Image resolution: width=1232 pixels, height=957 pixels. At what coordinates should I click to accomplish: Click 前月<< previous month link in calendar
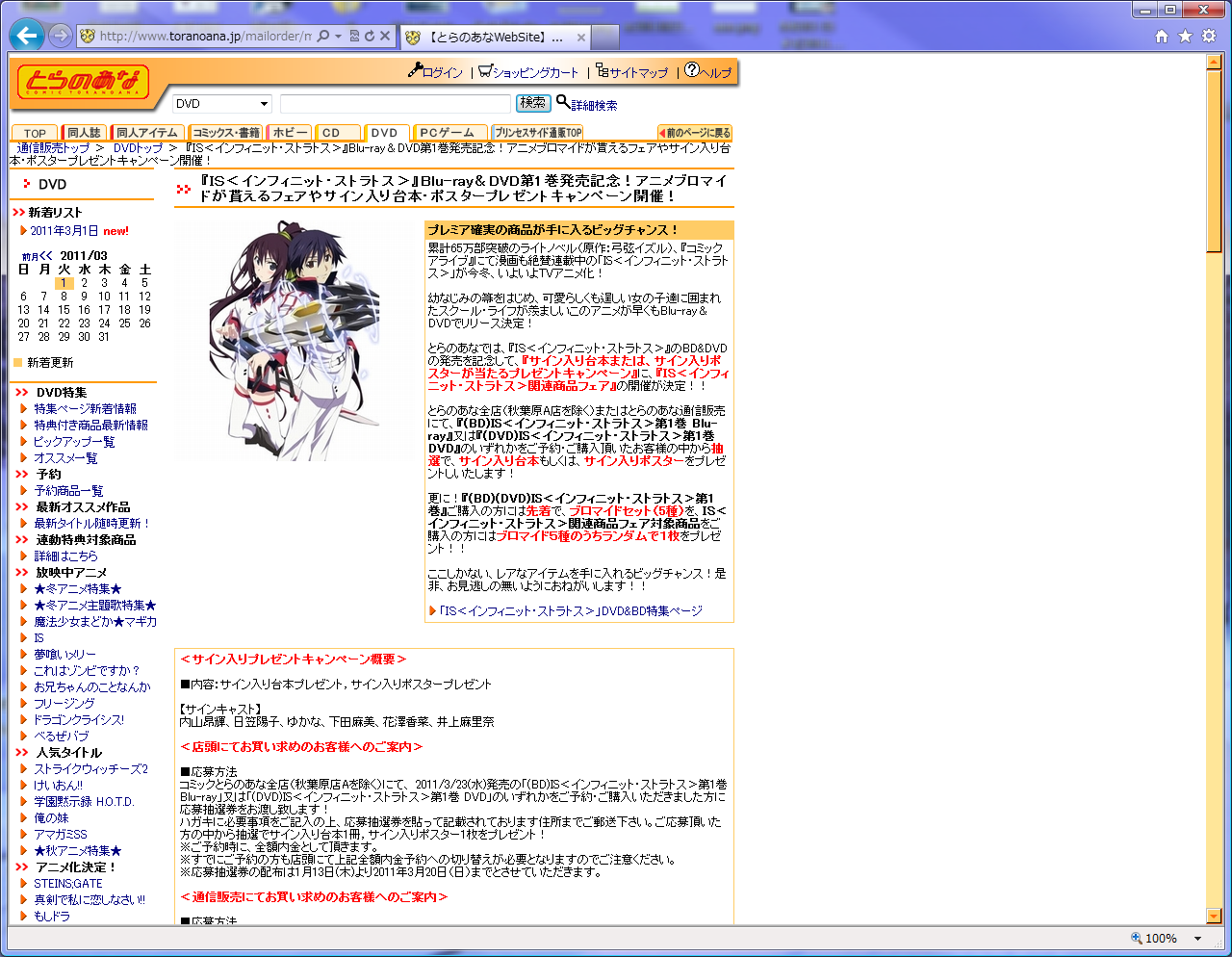[x=37, y=256]
